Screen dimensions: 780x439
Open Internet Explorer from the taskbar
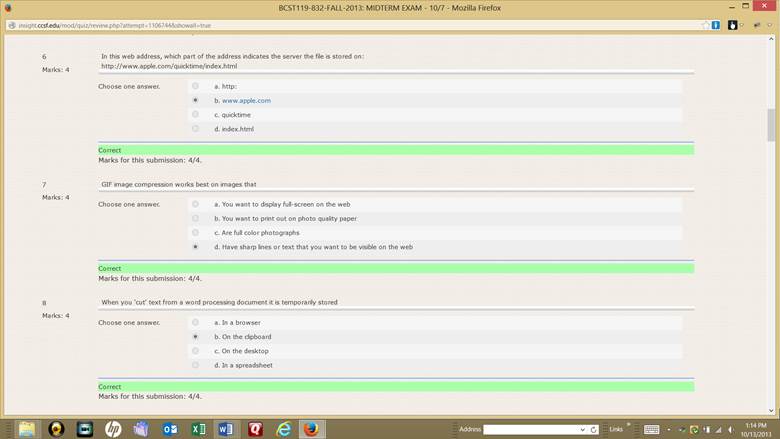pyautogui.click(x=284, y=428)
